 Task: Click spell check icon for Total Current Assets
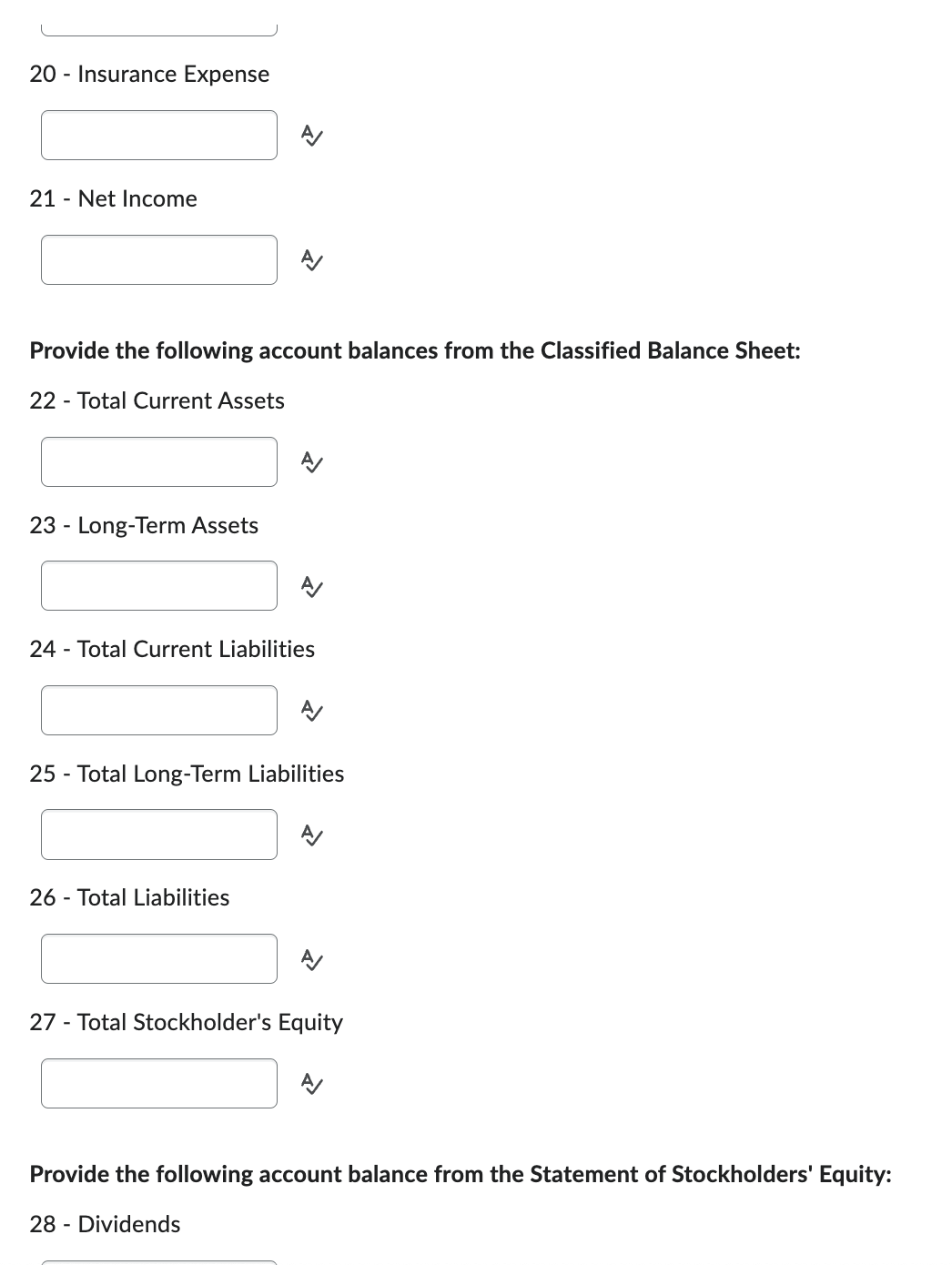[x=310, y=461]
